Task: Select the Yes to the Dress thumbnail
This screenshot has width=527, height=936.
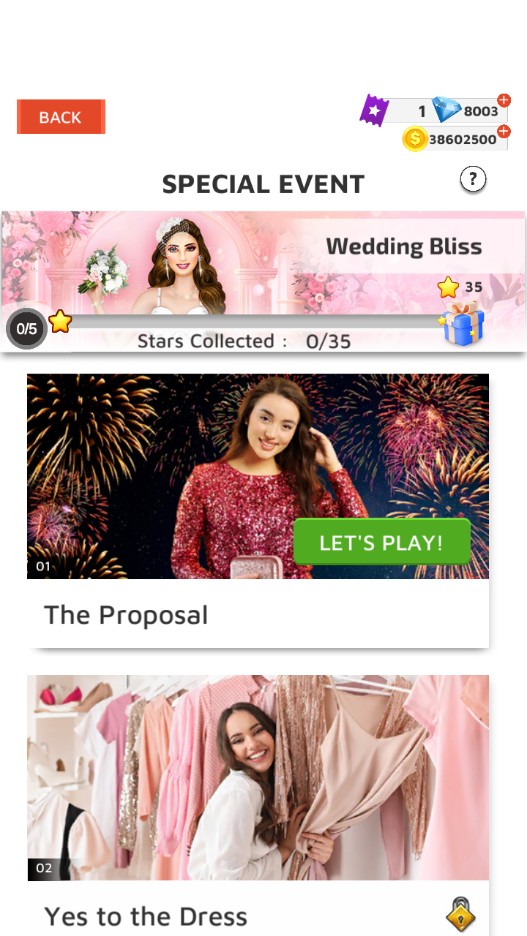Action: (258, 778)
